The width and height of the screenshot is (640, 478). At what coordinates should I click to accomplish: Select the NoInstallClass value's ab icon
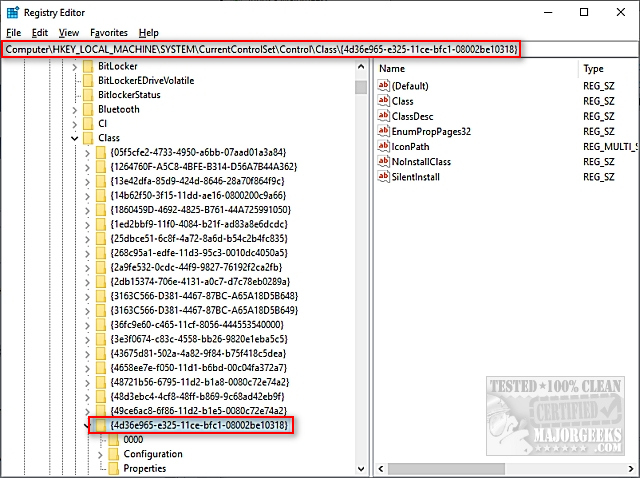point(383,161)
